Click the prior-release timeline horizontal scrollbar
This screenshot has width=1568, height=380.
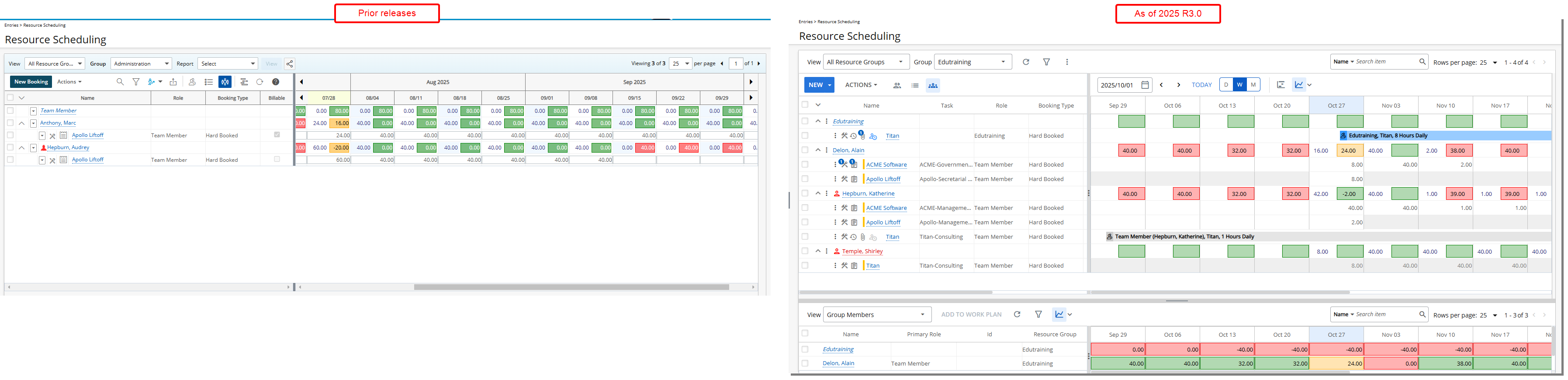571,287
